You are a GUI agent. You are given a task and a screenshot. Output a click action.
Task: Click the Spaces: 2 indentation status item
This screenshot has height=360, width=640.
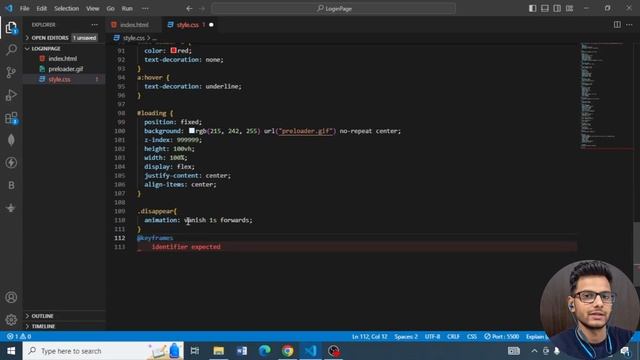(406, 337)
